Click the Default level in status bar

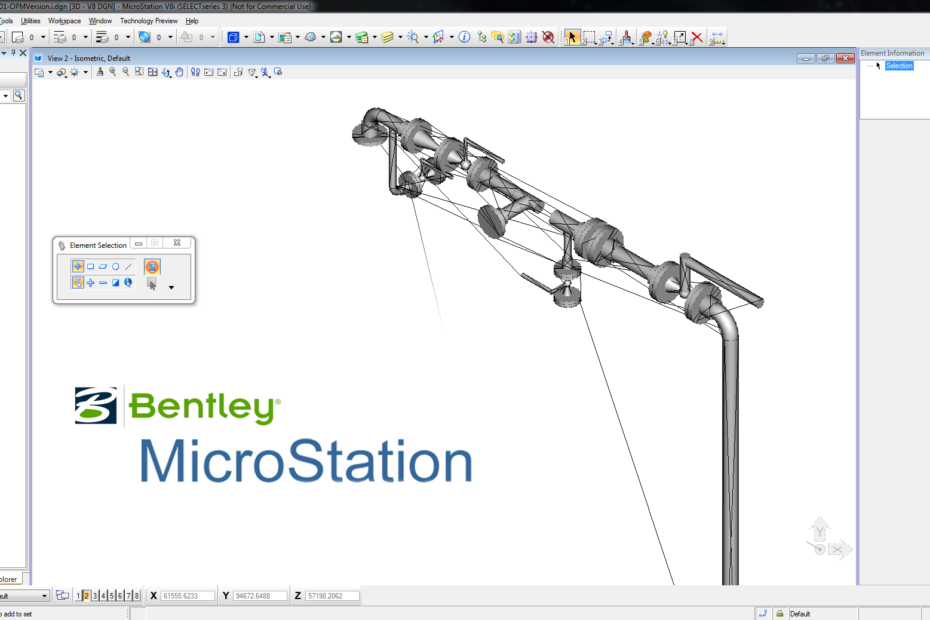(x=800, y=614)
